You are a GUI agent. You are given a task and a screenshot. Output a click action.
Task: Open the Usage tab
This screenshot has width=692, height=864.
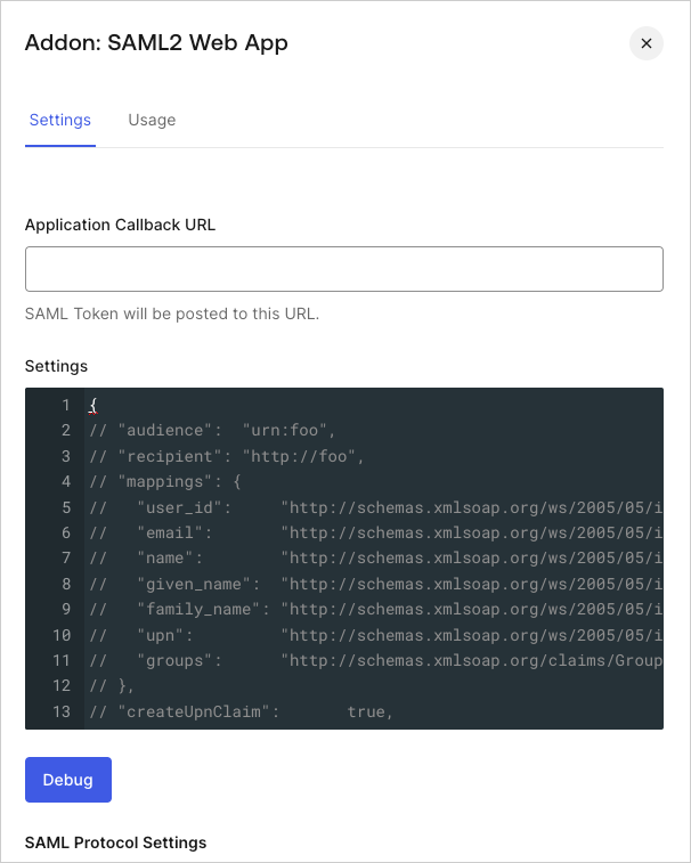click(x=152, y=120)
